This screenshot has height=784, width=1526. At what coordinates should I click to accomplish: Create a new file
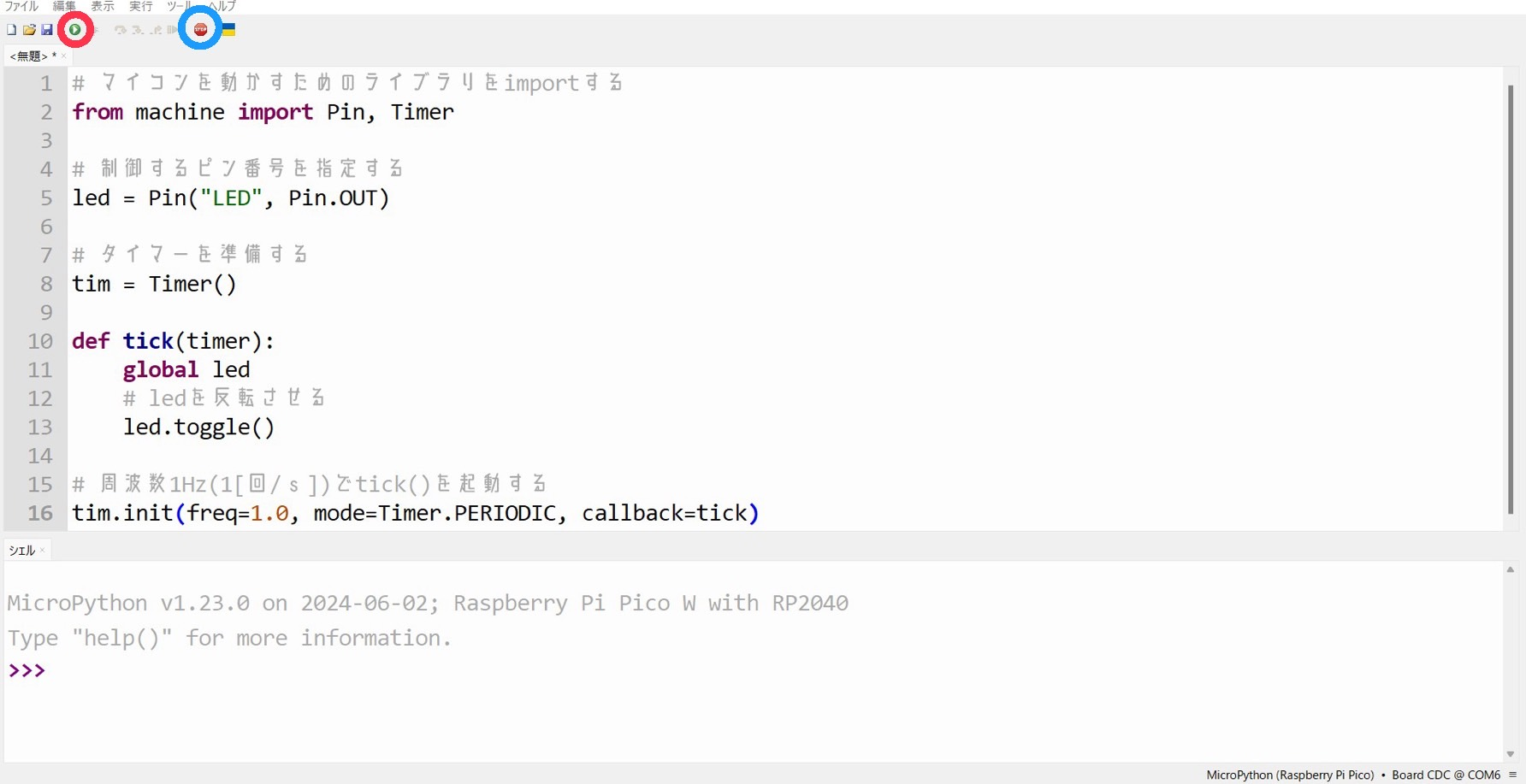click(x=10, y=28)
